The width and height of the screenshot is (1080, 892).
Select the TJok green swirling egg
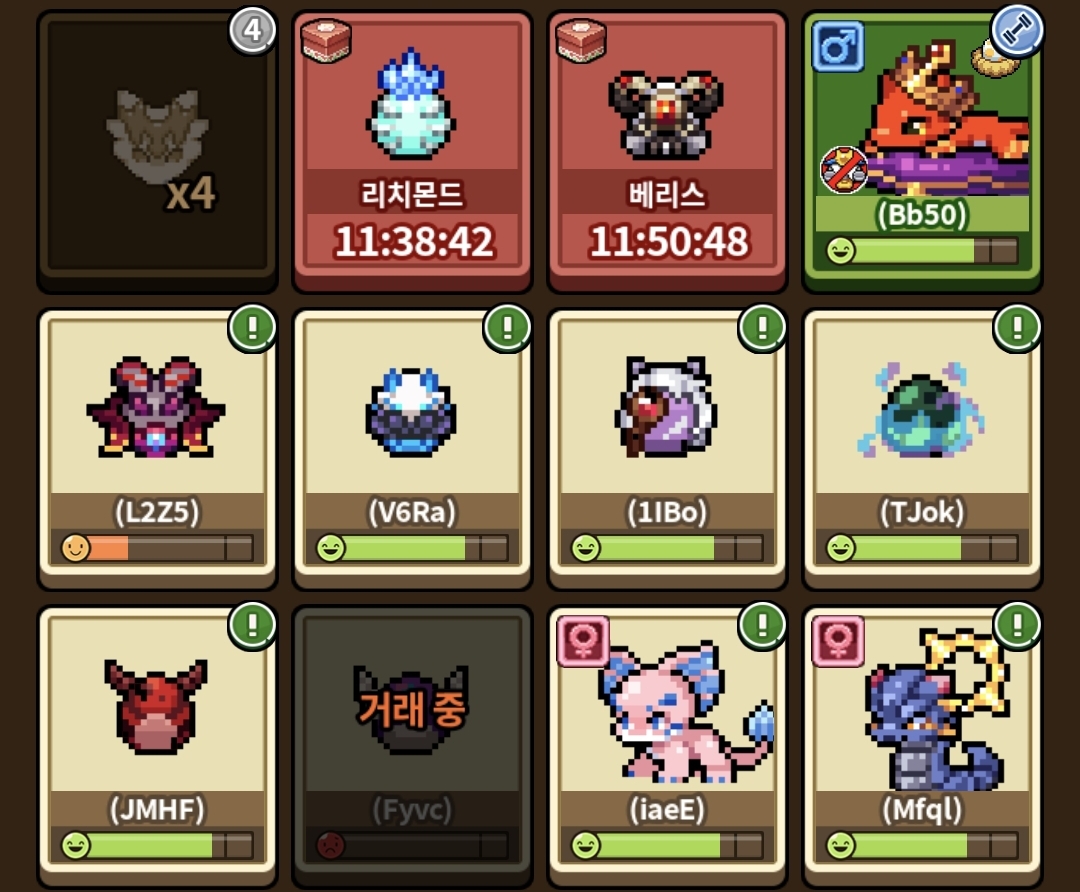point(922,448)
